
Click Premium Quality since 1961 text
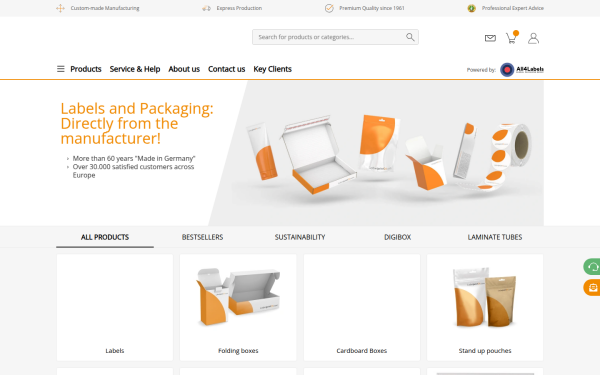[x=372, y=8]
